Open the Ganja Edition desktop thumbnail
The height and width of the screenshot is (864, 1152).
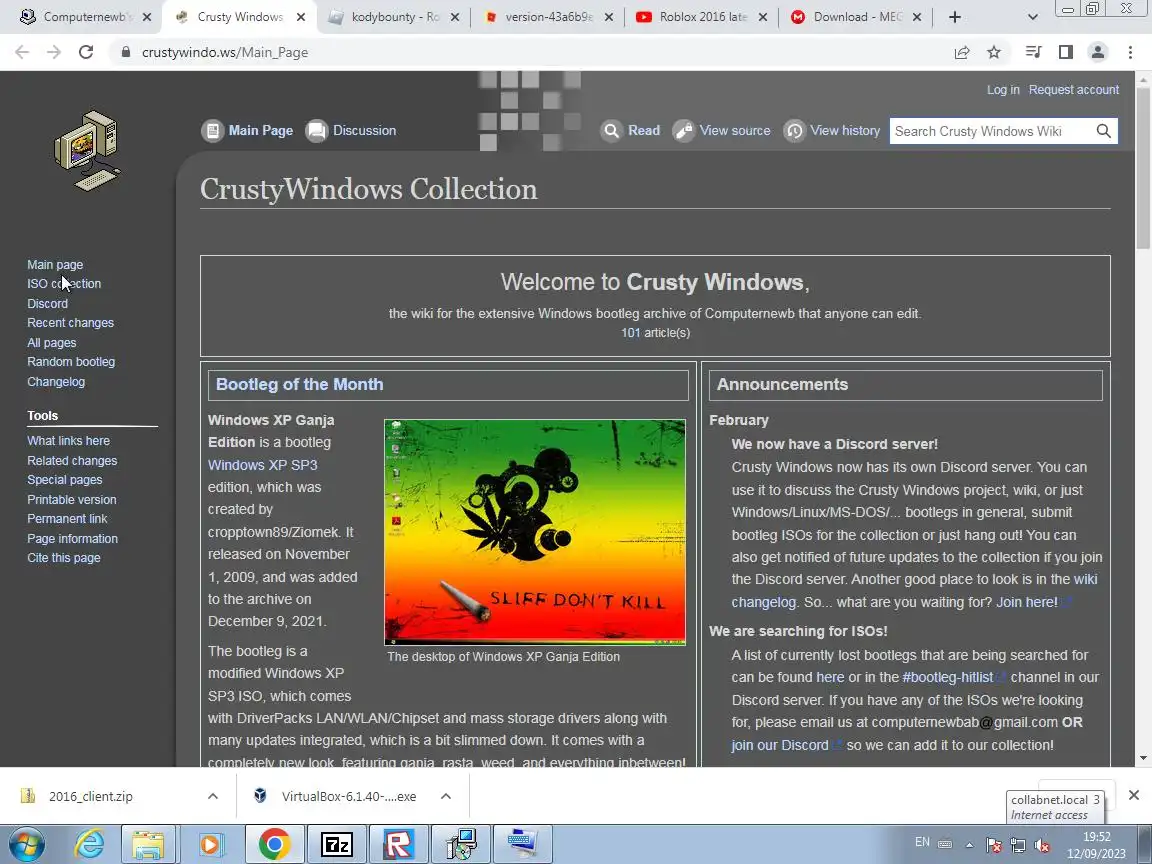[x=535, y=533]
